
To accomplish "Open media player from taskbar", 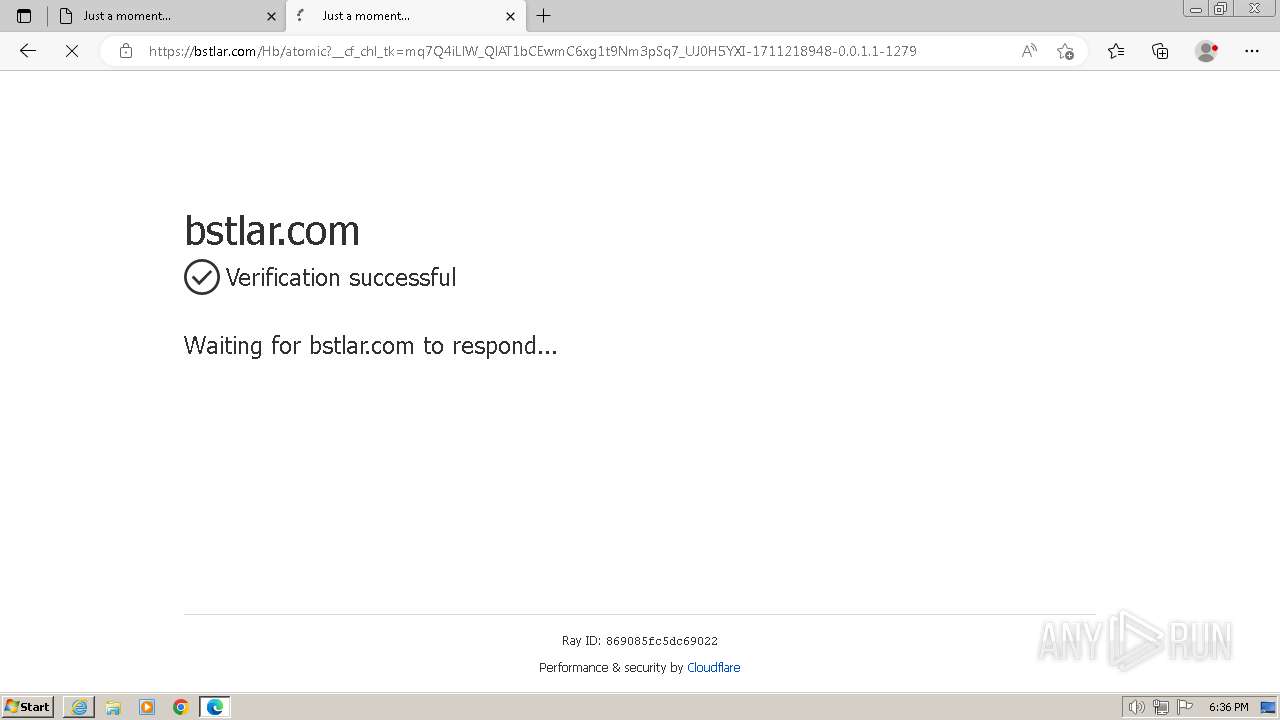I will [x=147, y=707].
